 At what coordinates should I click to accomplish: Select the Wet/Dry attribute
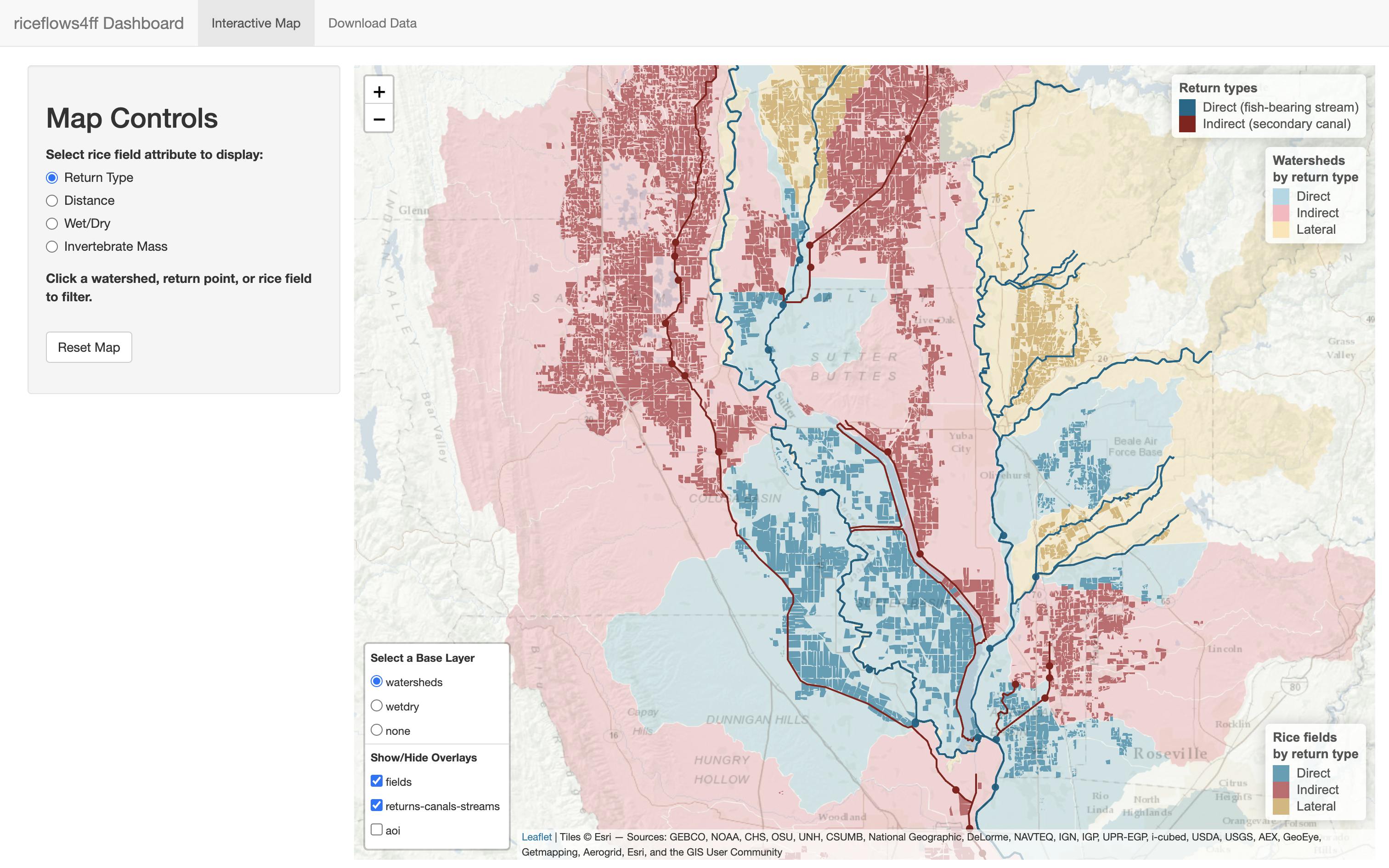click(52, 223)
